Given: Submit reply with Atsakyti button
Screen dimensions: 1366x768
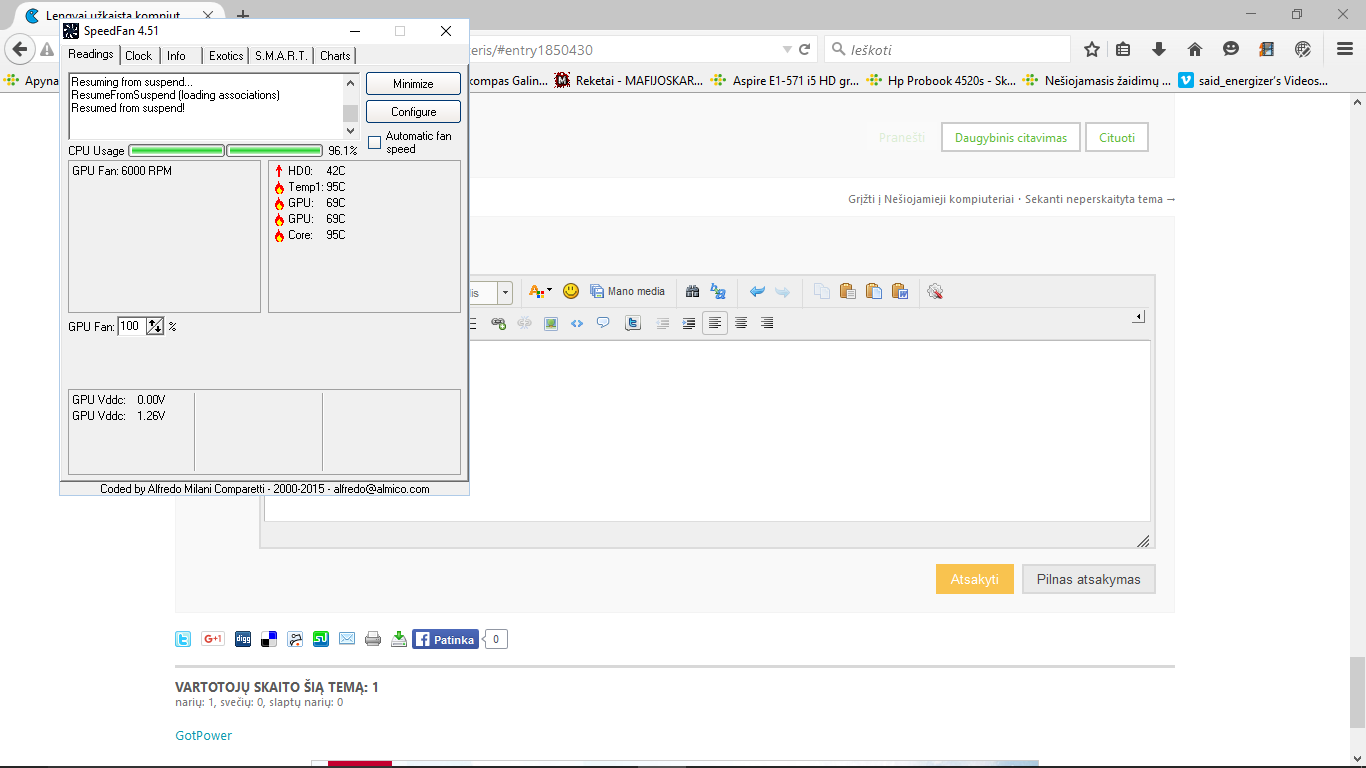Looking at the screenshot, I should [x=975, y=579].
